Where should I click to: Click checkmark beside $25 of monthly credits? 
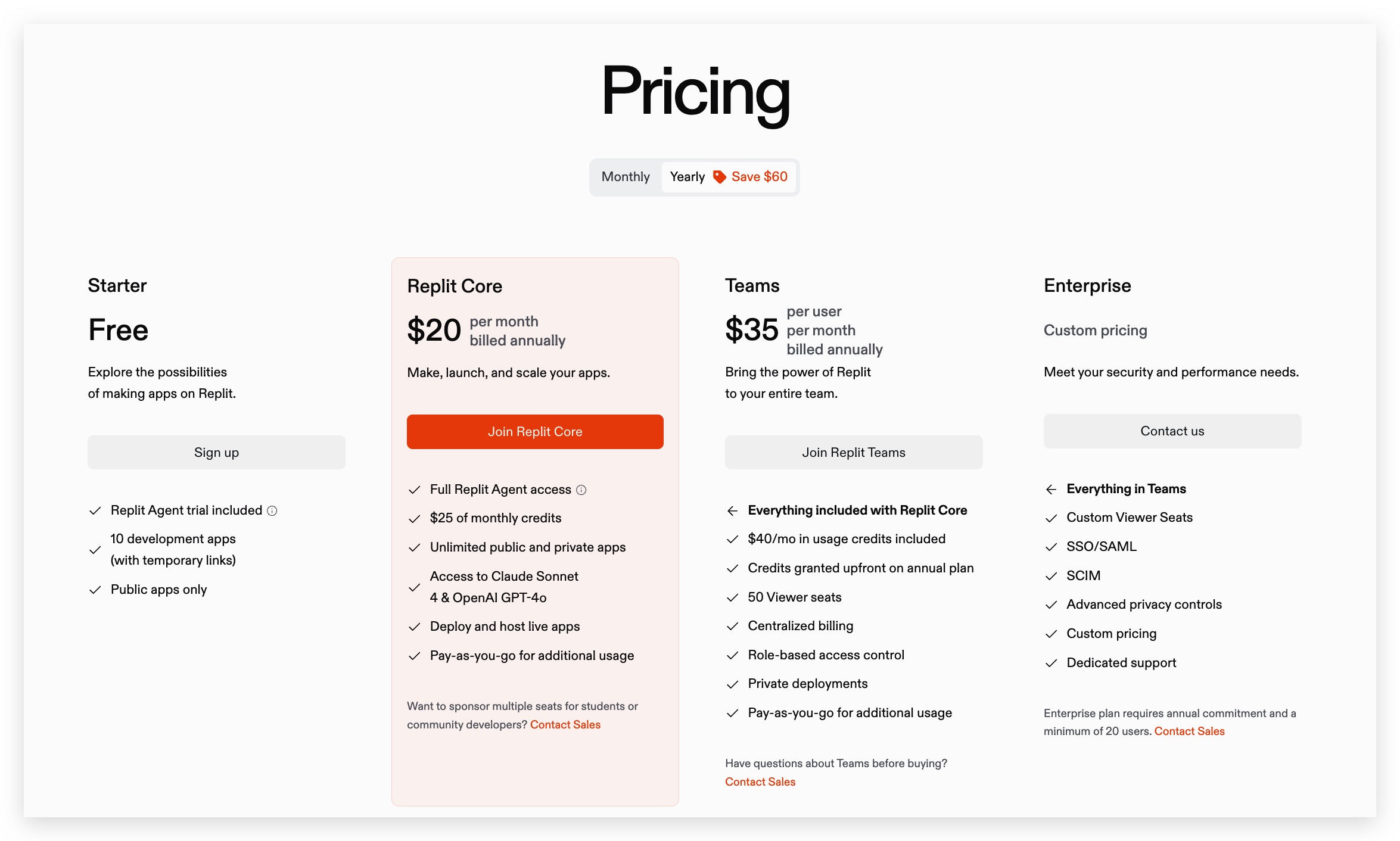point(414,519)
